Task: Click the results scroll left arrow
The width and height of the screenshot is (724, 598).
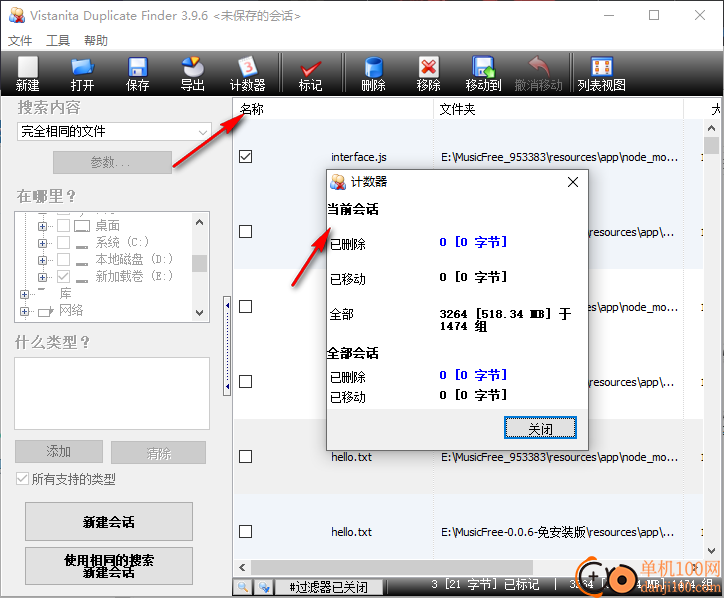Action: coord(242,567)
